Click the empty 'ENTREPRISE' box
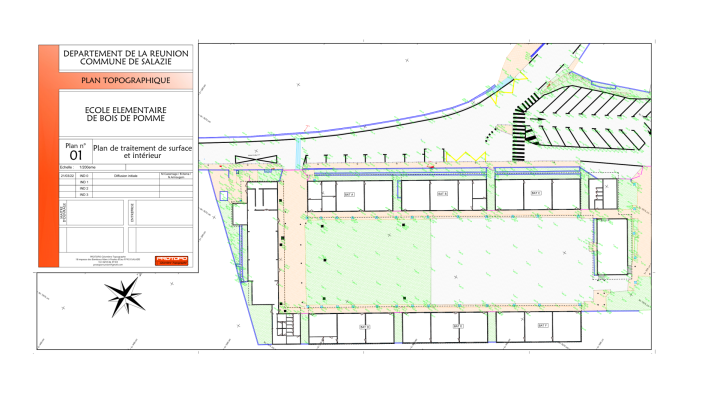The height and width of the screenshot is (393, 720). coord(164,213)
